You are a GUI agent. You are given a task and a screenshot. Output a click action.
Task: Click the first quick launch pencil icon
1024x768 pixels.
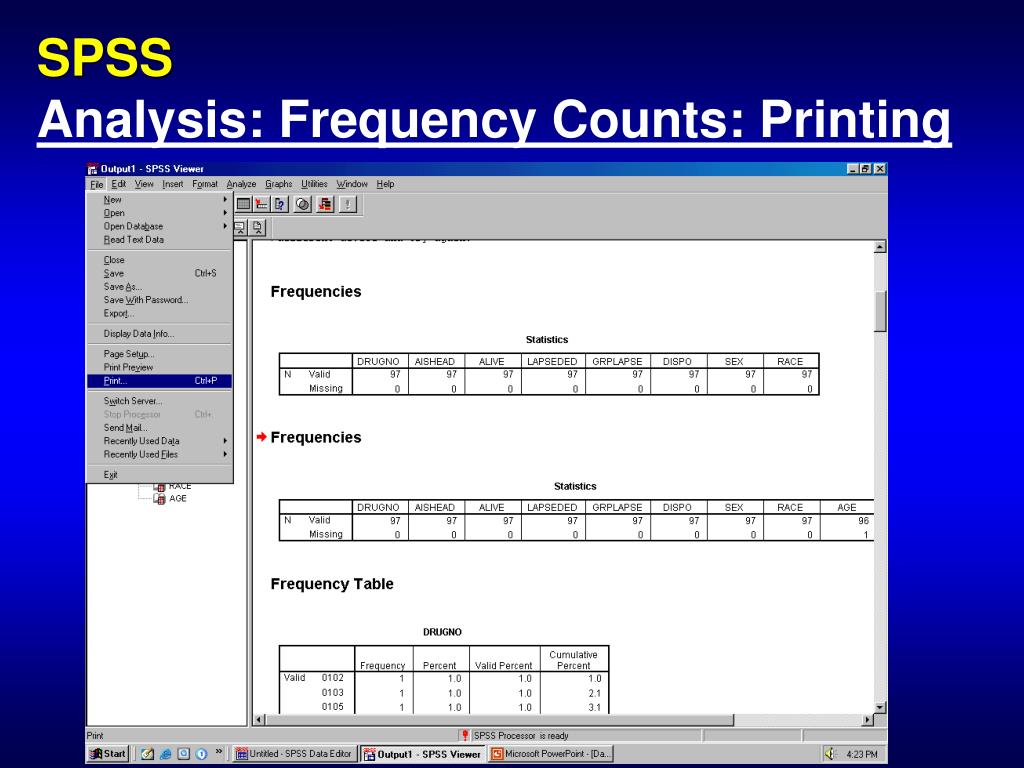148,754
